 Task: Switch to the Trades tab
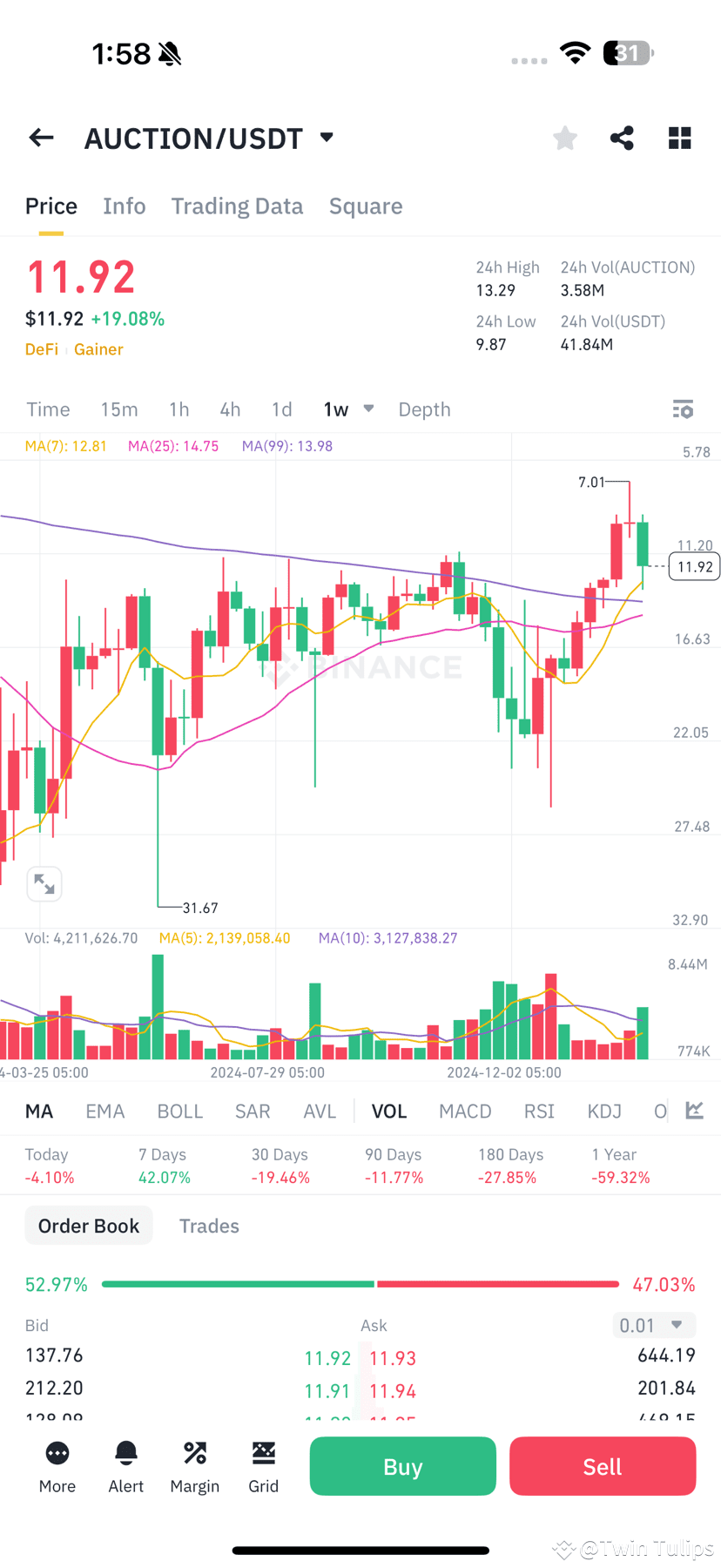coord(209,1226)
